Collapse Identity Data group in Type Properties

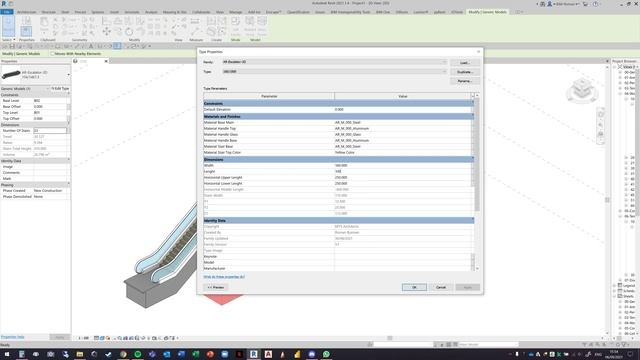(473, 220)
